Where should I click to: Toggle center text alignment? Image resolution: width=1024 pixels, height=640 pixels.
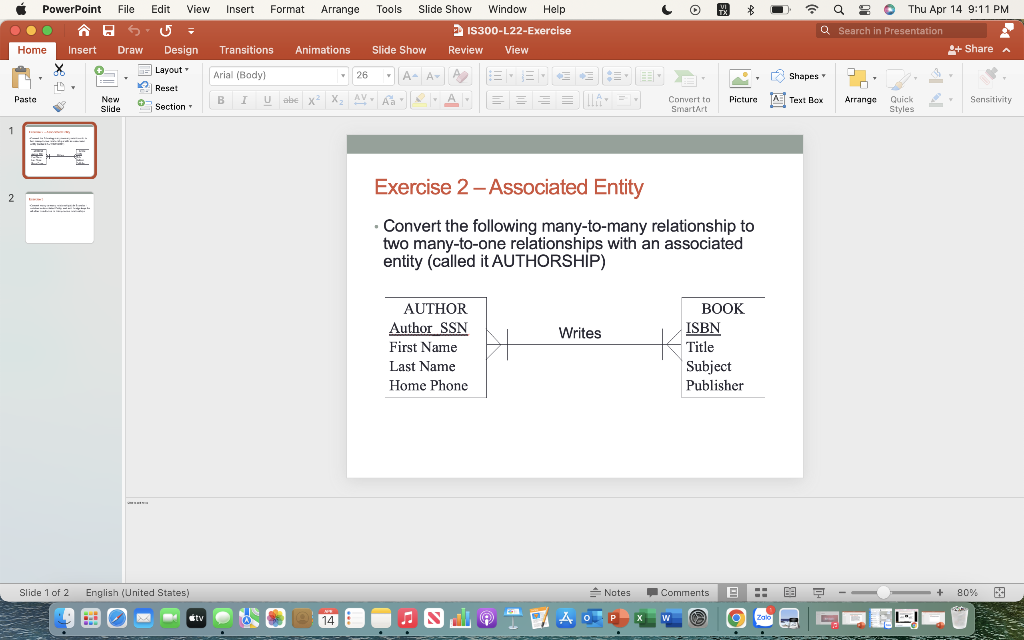pos(520,98)
